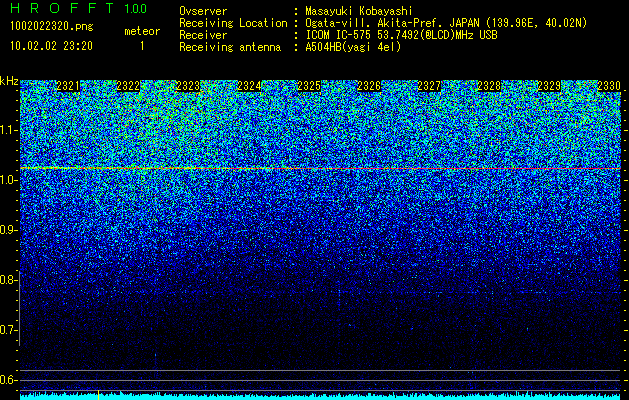629x400 pixels.
Task: Click time marker 2325 on the spectrogram
Action: pos(309,86)
